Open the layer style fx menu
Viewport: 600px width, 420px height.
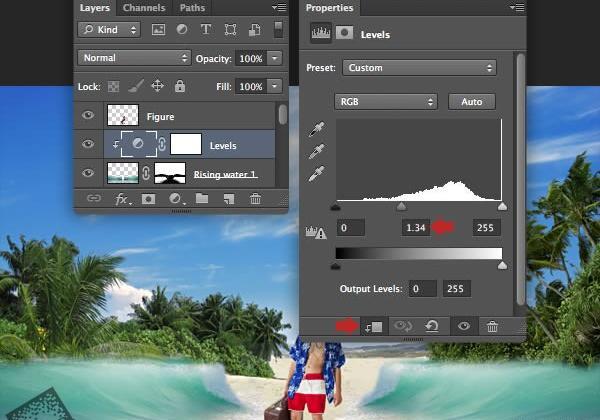point(122,199)
